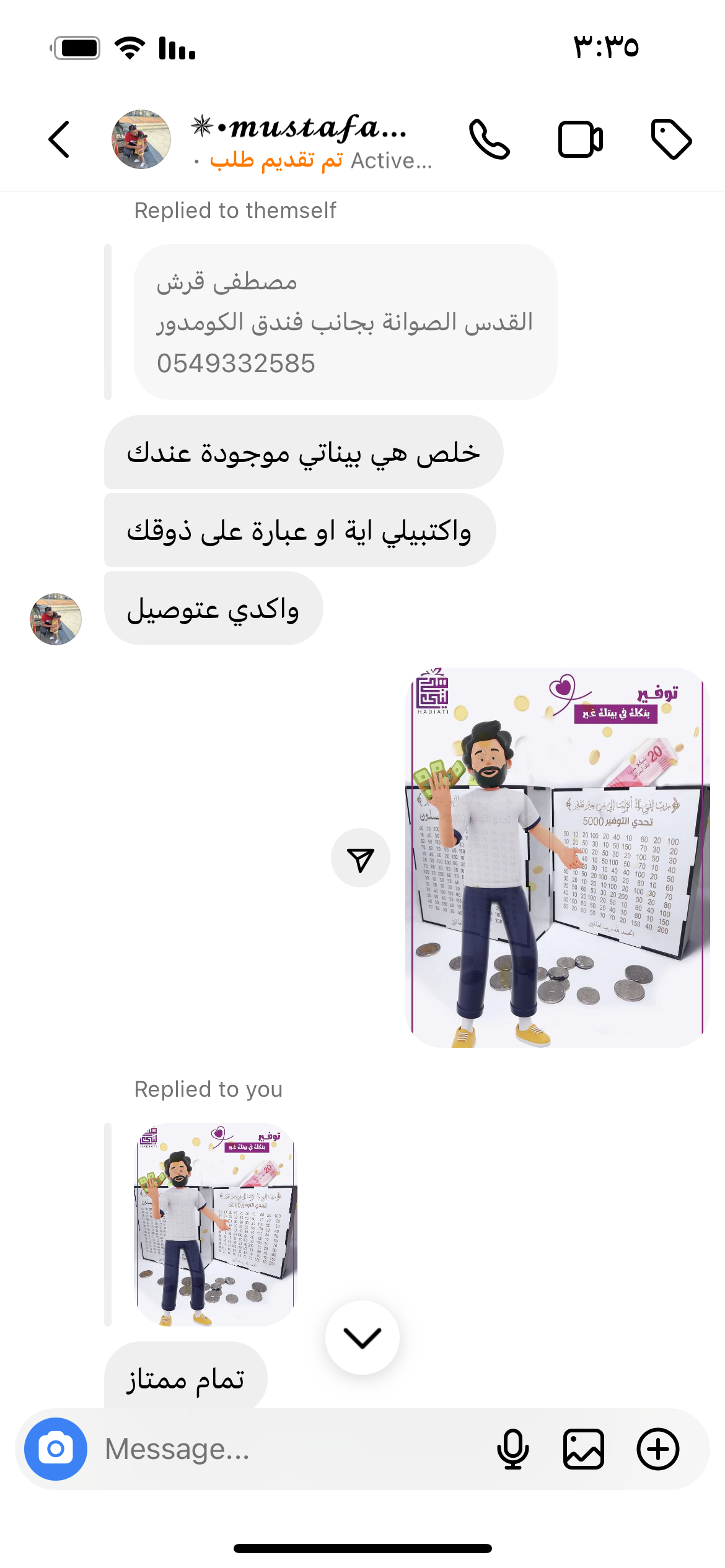This screenshot has height=1568, width=725.
Task: Start a voice call with mustafa
Action: coord(490,139)
